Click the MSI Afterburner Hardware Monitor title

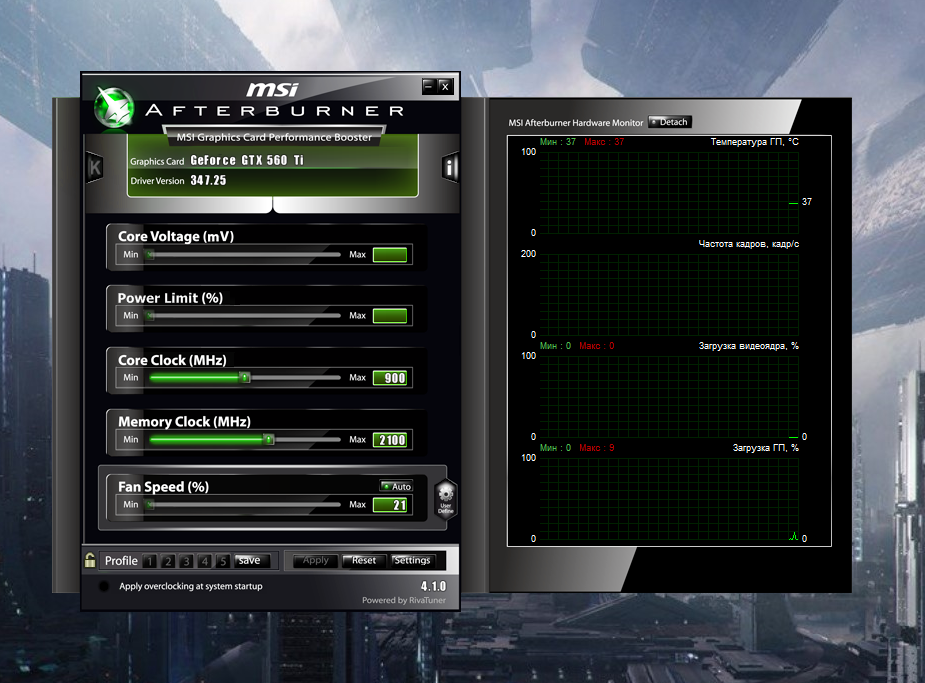pyautogui.click(x=576, y=123)
